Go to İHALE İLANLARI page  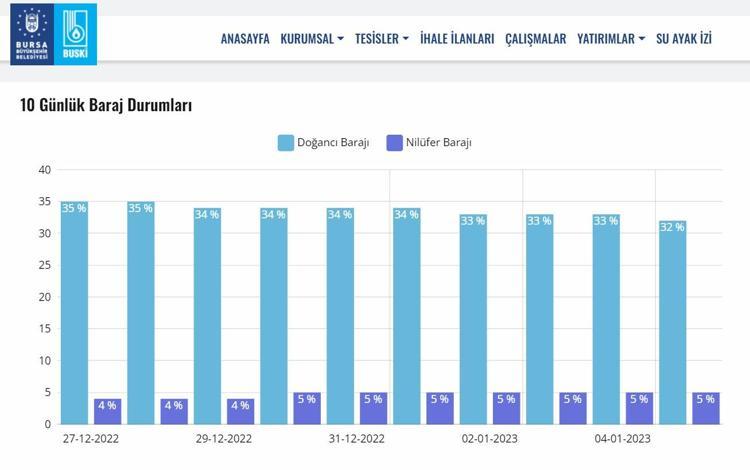coord(457,39)
